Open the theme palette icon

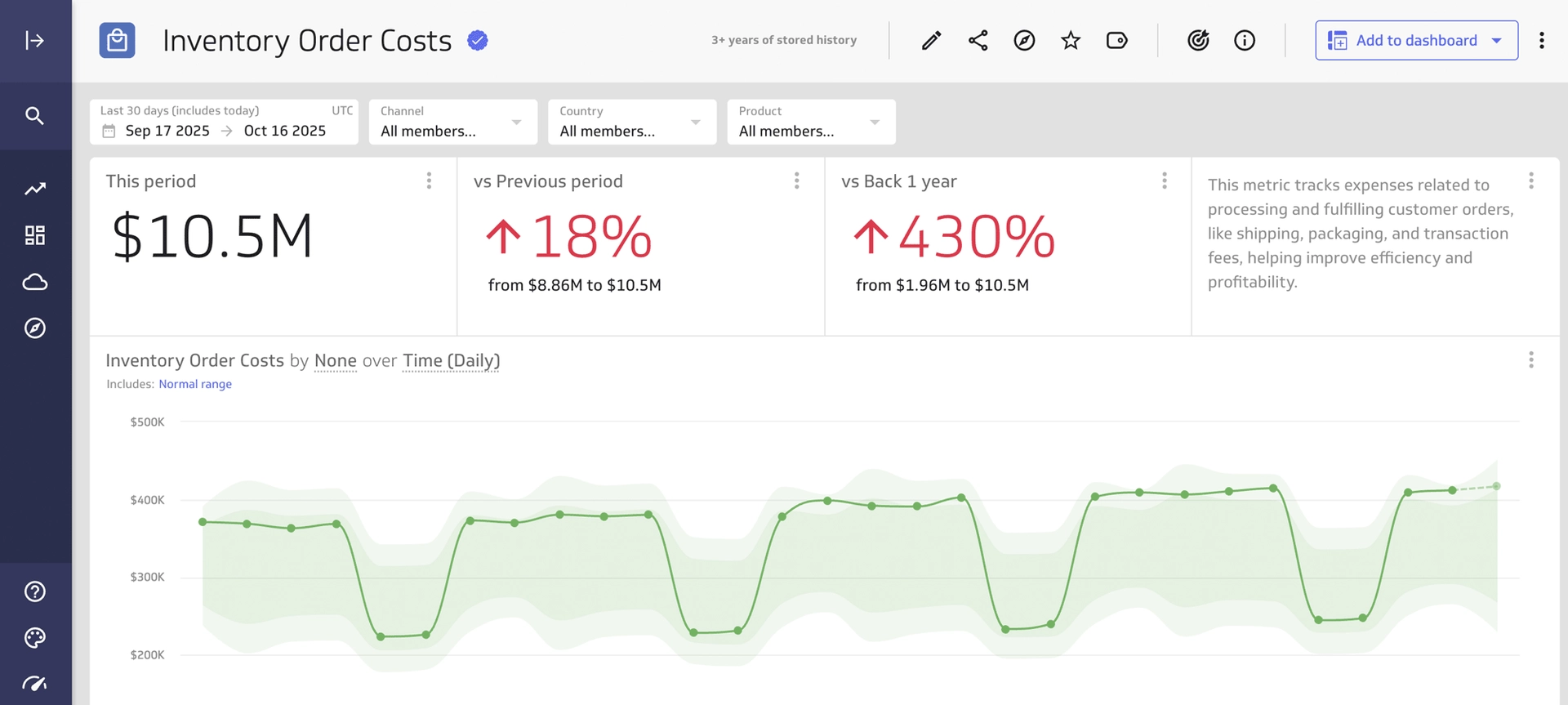coord(34,638)
